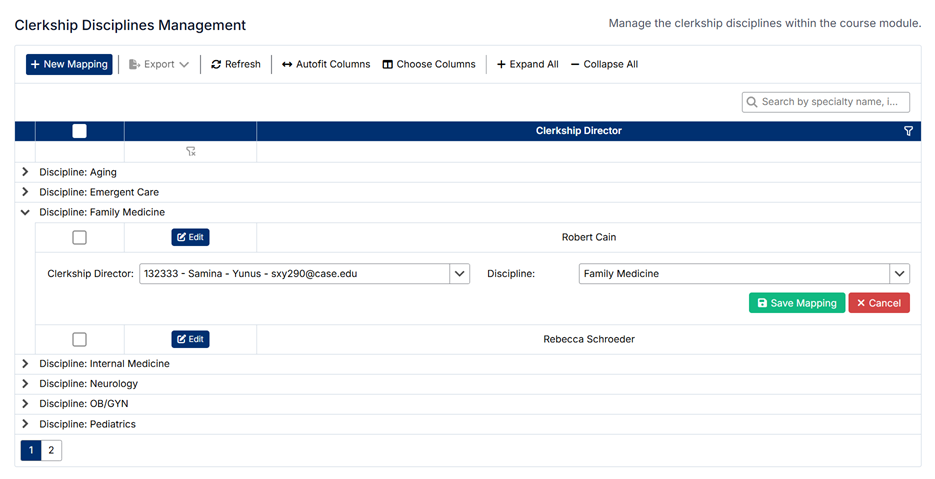Cancel the mapping edit
Viewport: 935px width, 479px height.
point(879,303)
